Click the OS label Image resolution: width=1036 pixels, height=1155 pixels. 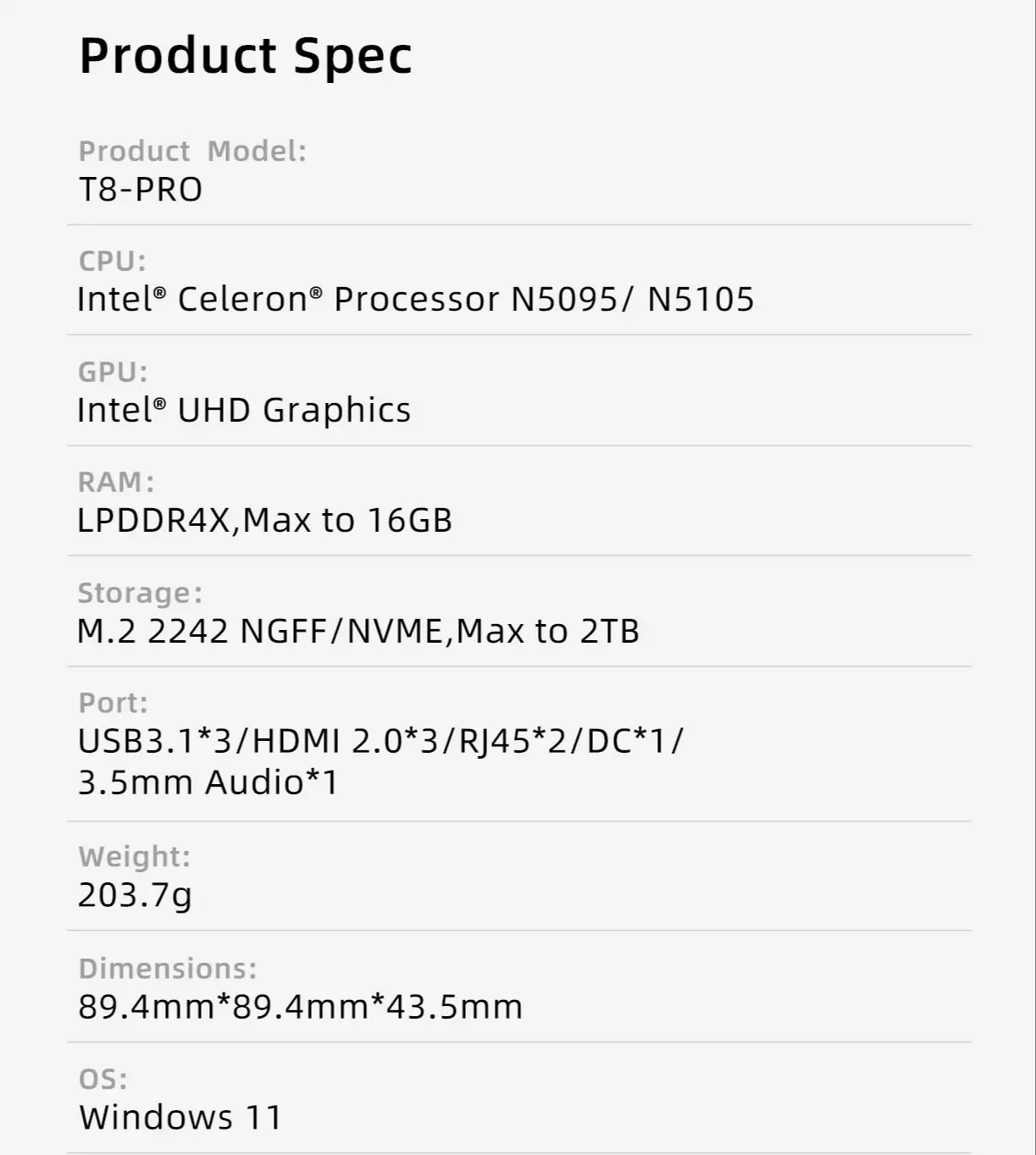point(103,1079)
